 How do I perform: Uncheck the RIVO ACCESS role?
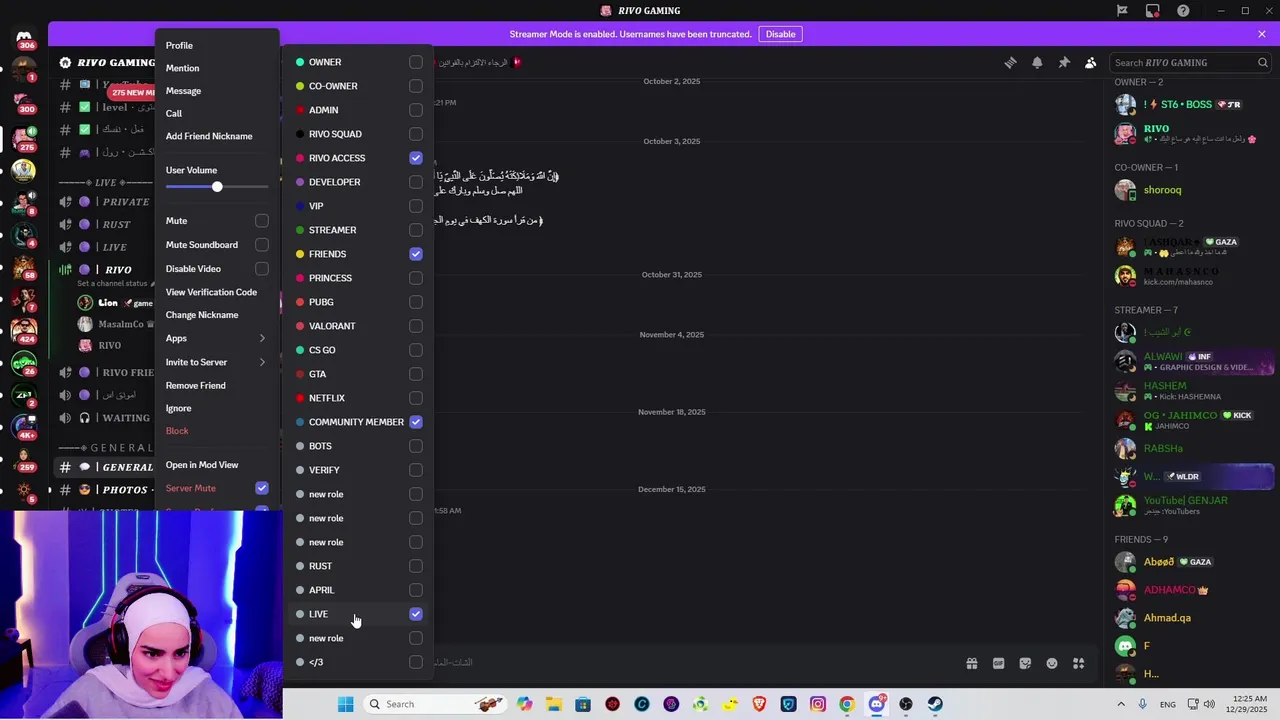tap(416, 158)
